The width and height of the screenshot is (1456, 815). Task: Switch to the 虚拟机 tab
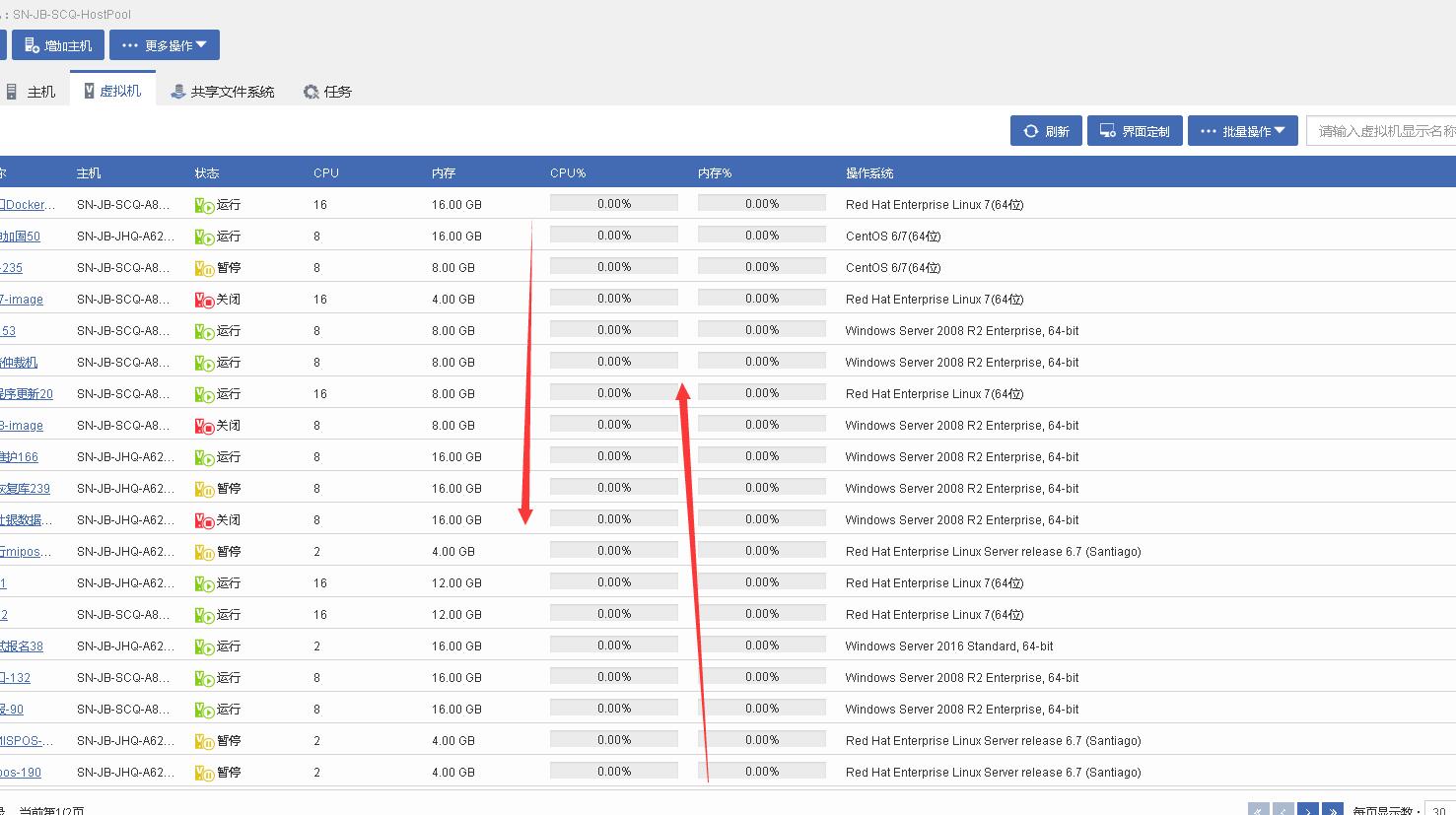click(x=112, y=91)
